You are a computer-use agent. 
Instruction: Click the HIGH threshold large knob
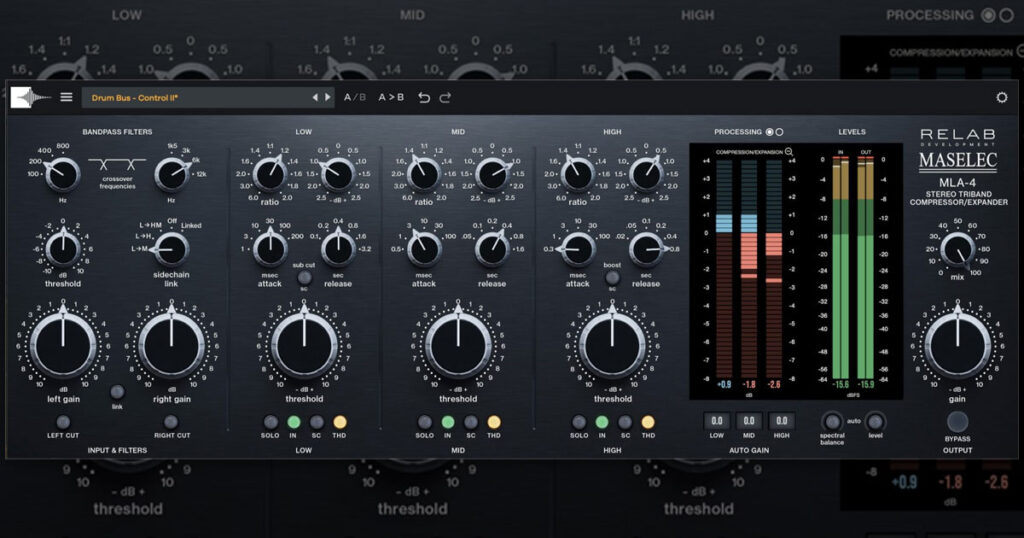(613, 345)
